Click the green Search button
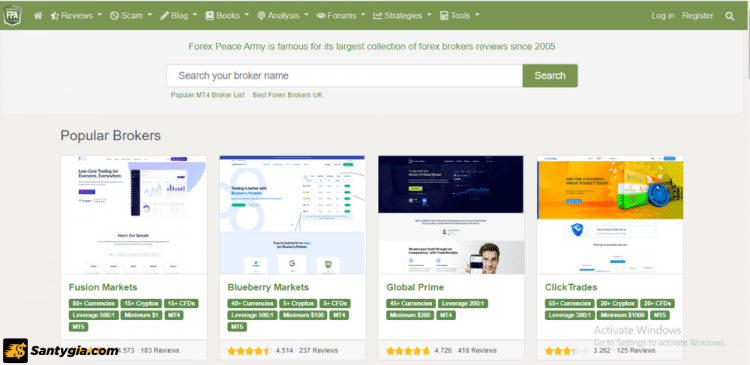 coord(550,76)
